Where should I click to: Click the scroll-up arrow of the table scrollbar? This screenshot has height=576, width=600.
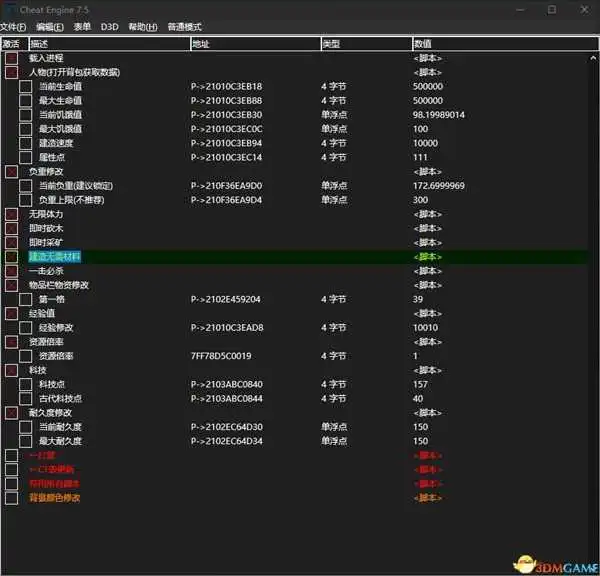(x=593, y=58)
